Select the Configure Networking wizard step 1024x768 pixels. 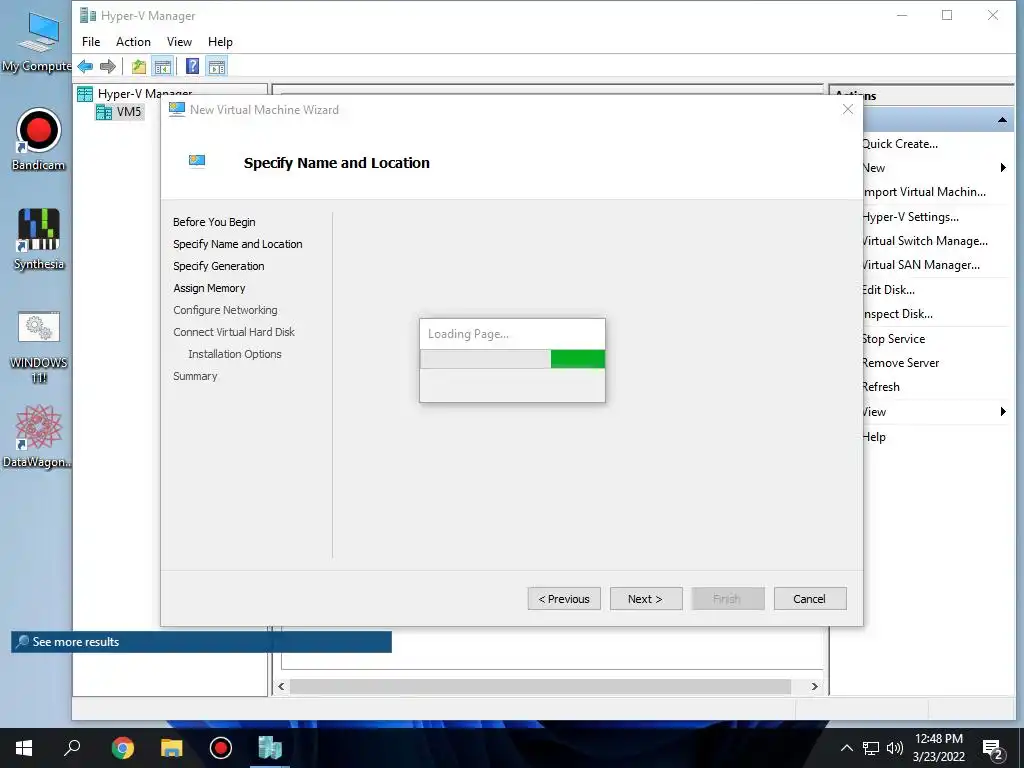coord(225,310)
